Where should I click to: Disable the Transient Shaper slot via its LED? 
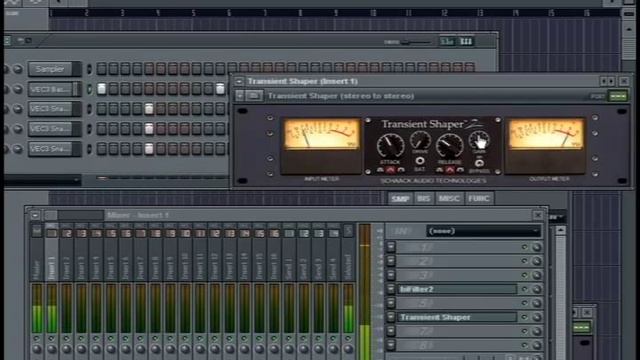tap(524, 317)
